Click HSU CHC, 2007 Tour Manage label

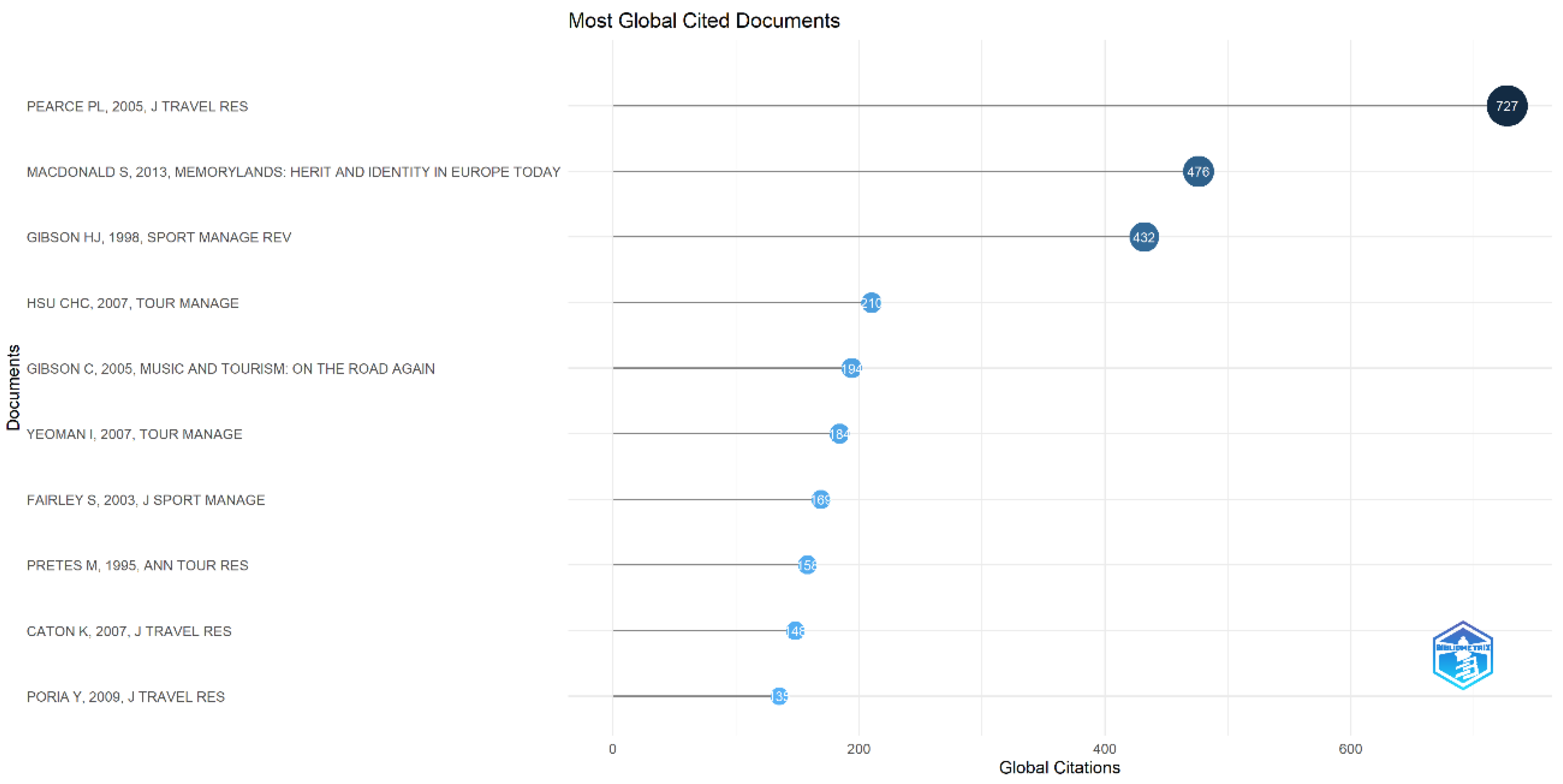133,303
